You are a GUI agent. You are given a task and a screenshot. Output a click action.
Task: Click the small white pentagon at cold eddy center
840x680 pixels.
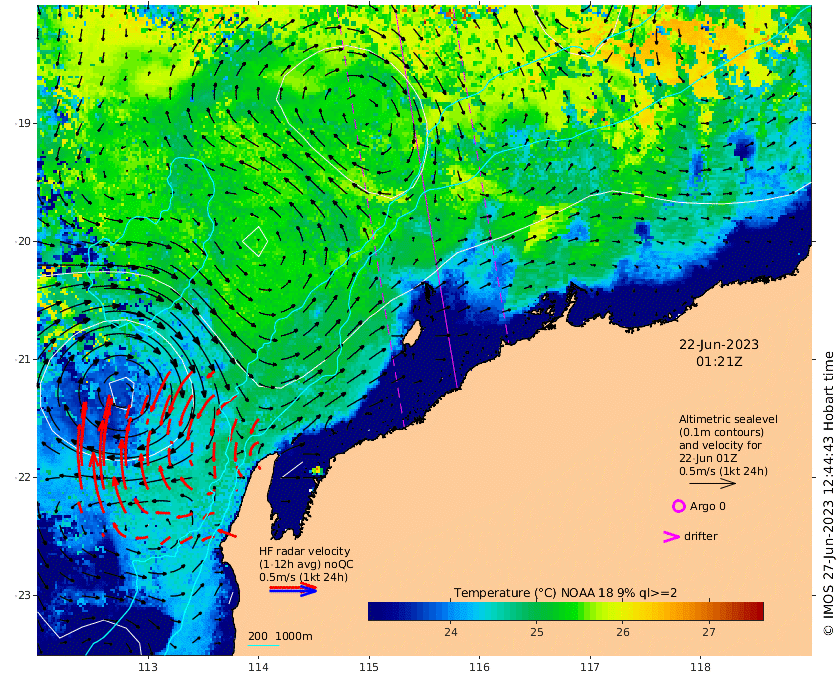pos(122,393)
